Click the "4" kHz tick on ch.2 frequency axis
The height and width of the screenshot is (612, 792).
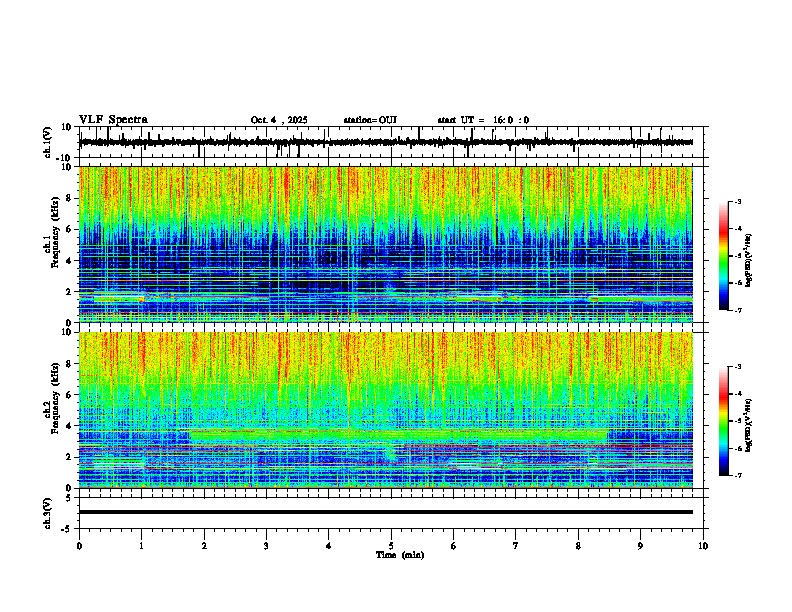coord(69,426)
